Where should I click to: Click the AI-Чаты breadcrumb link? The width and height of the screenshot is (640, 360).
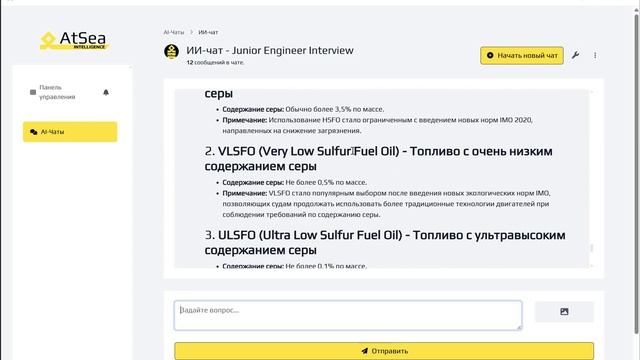(173, 32)
